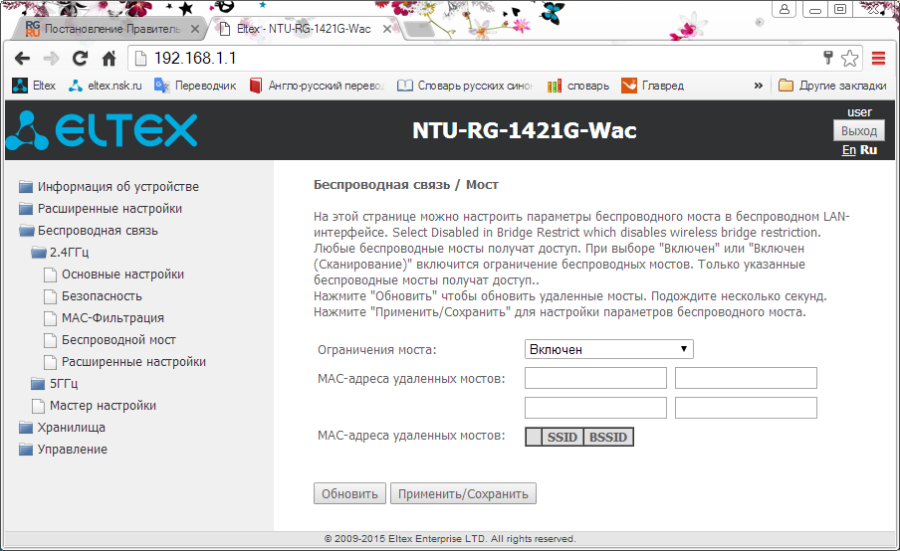Image resolution: width=900 pixels, height=551 pixels.
Task: Open the Словарь русских синонимов bookmark
Action: point(465,86)
